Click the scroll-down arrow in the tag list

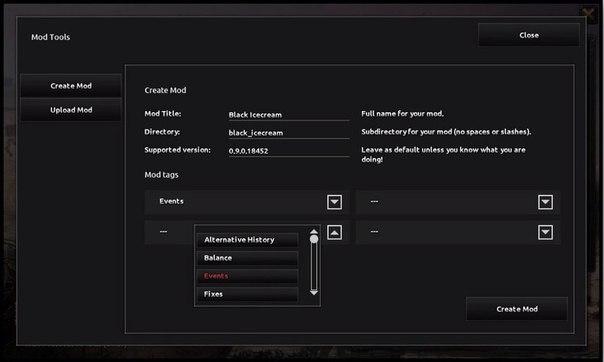click(314, 293)
